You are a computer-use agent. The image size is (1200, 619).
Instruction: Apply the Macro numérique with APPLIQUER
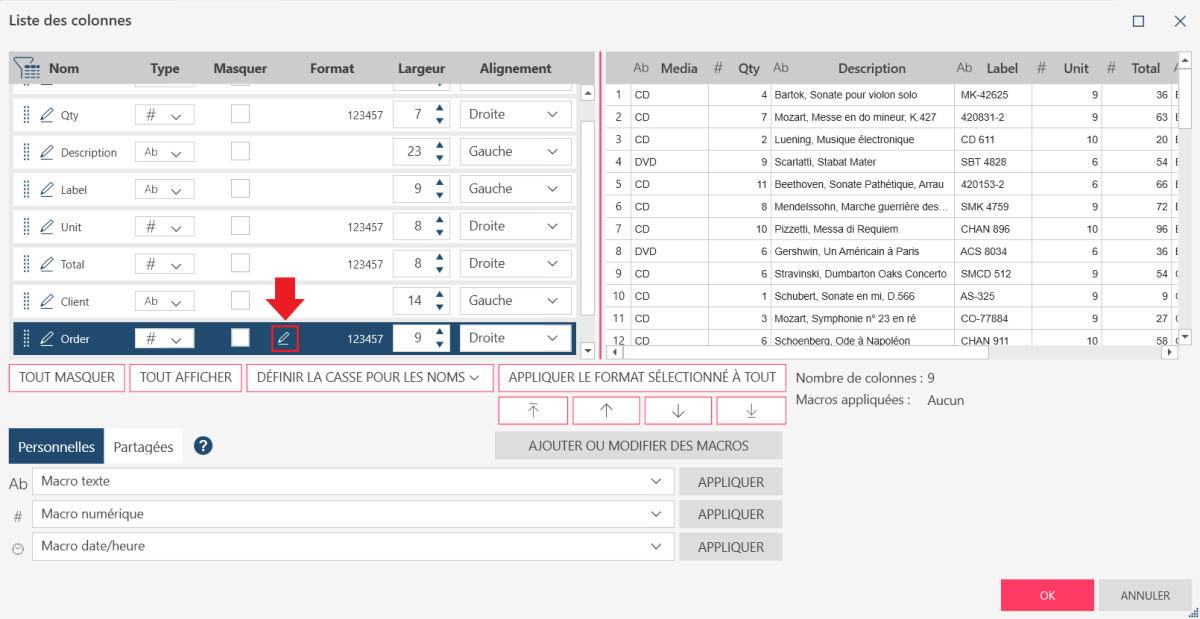[x=731, y=514]
